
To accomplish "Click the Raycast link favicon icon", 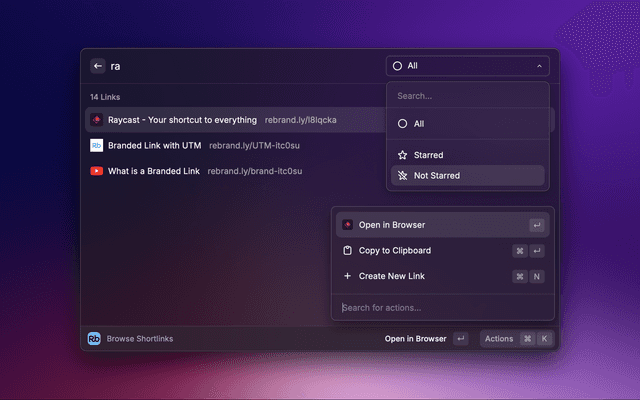I will (x=96, y=120).
